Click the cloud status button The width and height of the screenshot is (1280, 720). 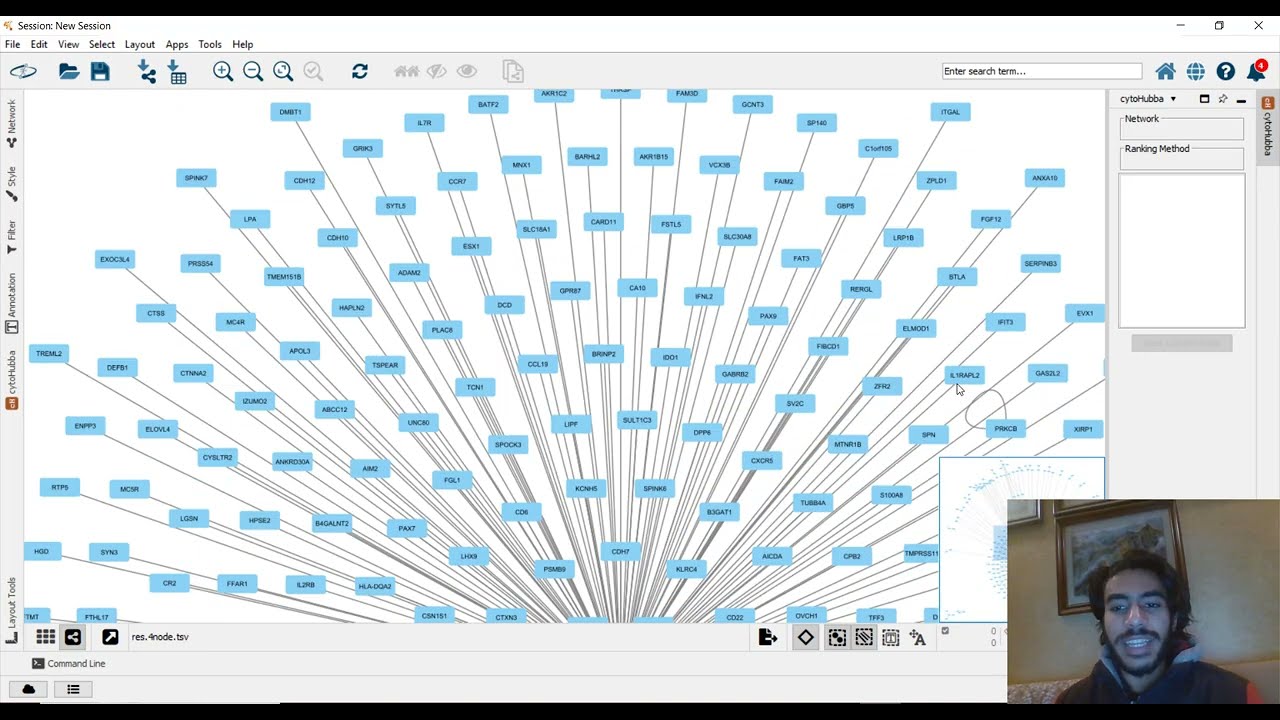coord(28,689)
